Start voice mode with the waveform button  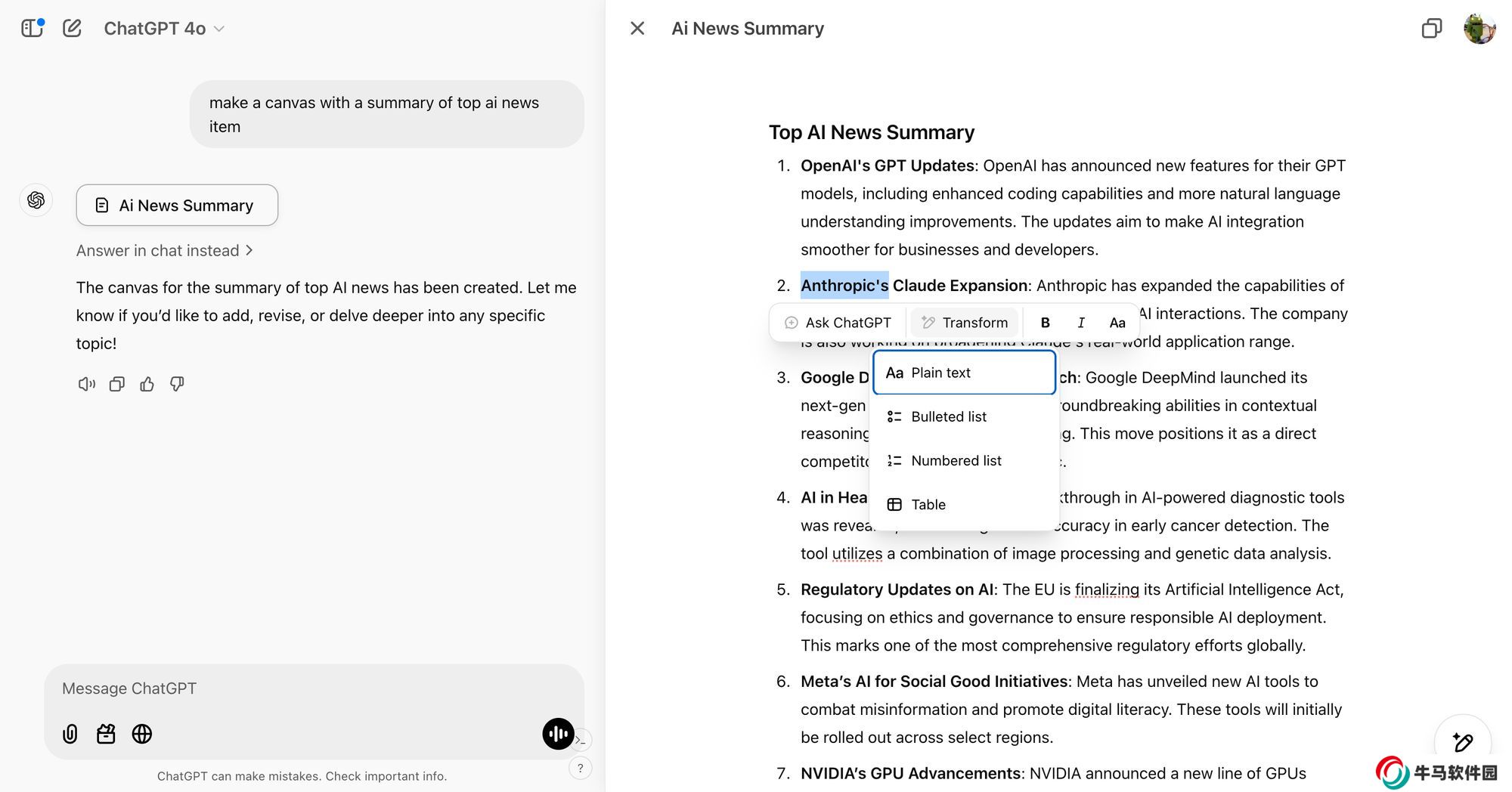pyautogui.click(x=558, y=734)
